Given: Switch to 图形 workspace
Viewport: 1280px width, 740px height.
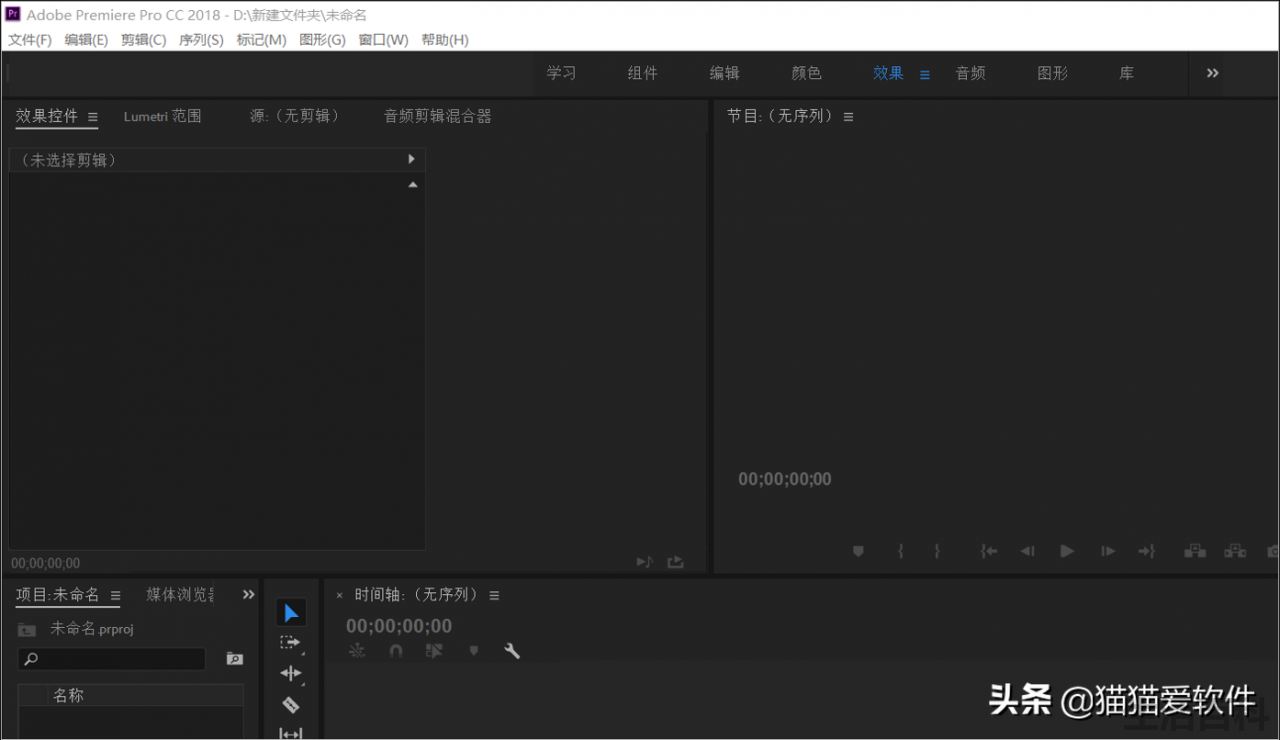Looking at the screenshot, I should 1052,73.
